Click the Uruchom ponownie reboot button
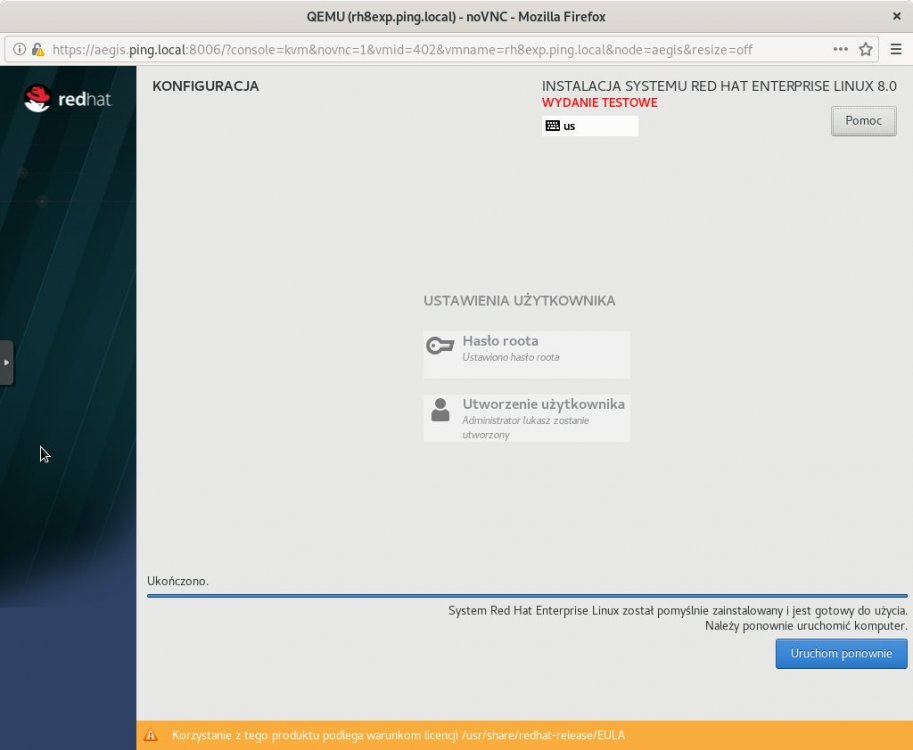The height and width of the screenshot is (750, 913). pos(841,653)
